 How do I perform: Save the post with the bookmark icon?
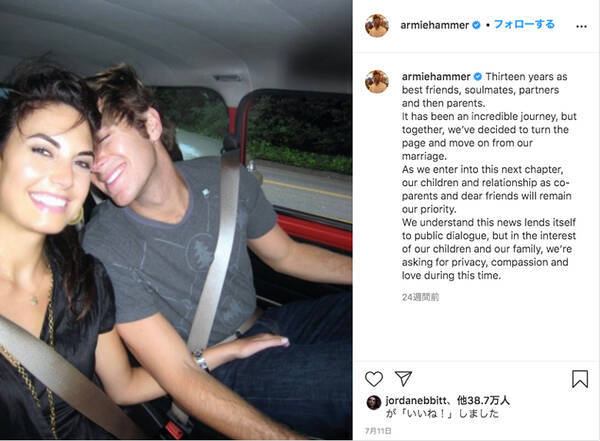click(x=580, y=379)
